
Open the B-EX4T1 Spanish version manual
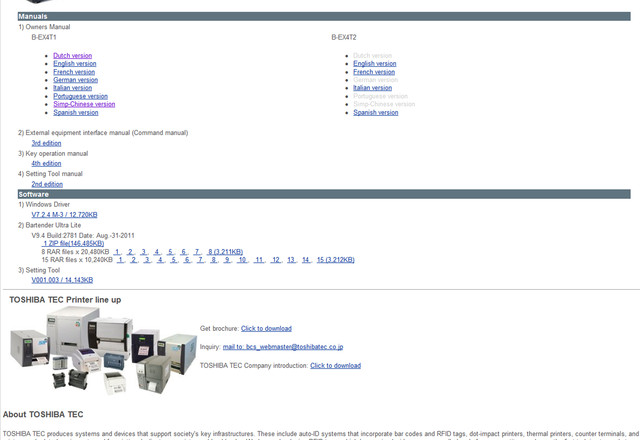tap(76, 113)
